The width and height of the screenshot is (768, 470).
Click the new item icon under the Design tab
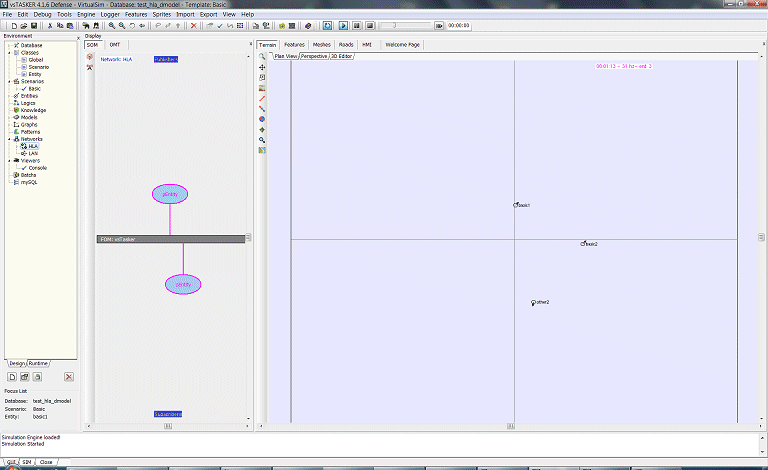pos(12,376)
